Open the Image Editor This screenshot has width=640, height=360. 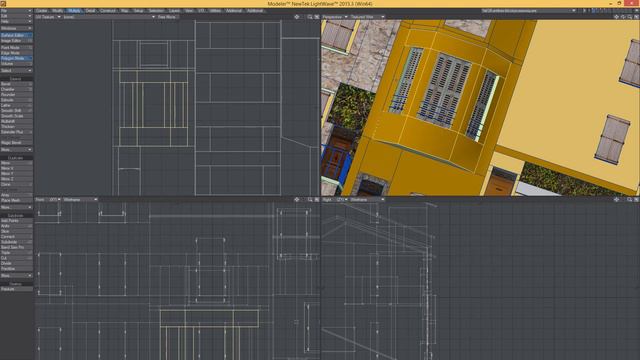(16, 41)
